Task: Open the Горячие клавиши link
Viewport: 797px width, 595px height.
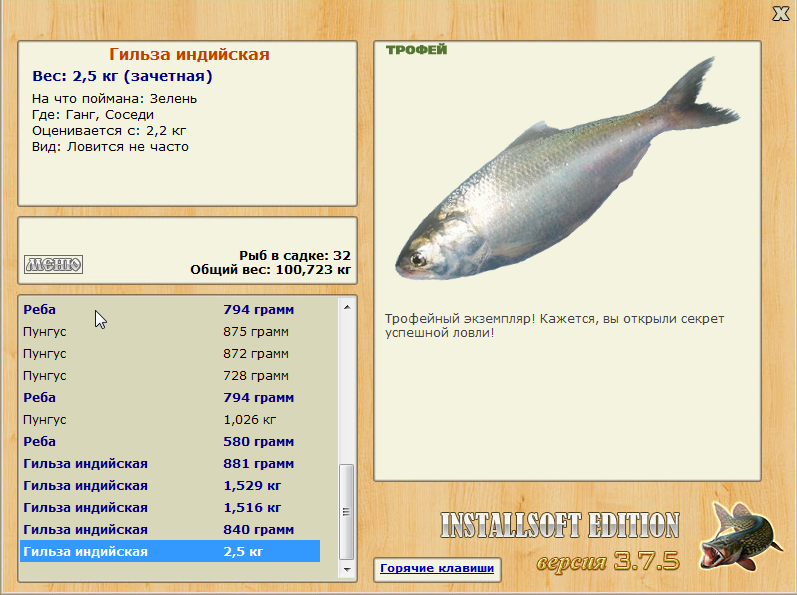Action: (437, 568)
